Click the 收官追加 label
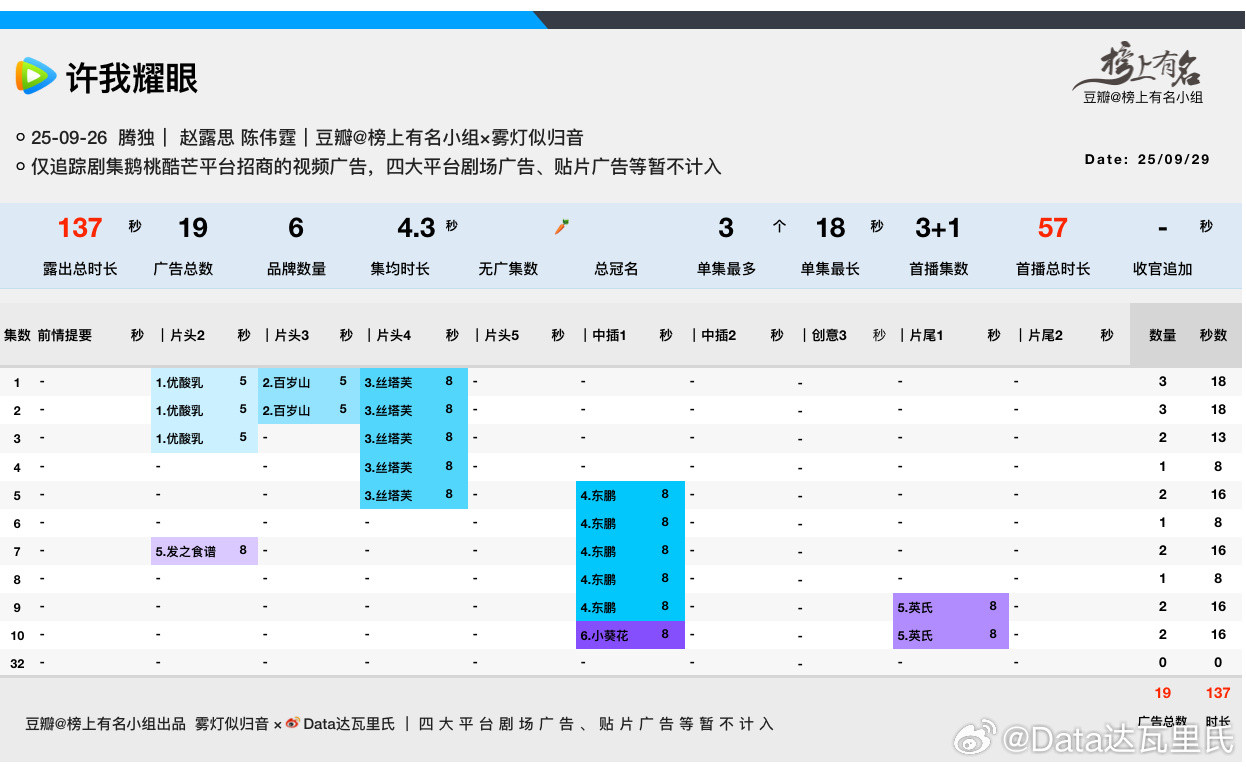 (1163, 269)
